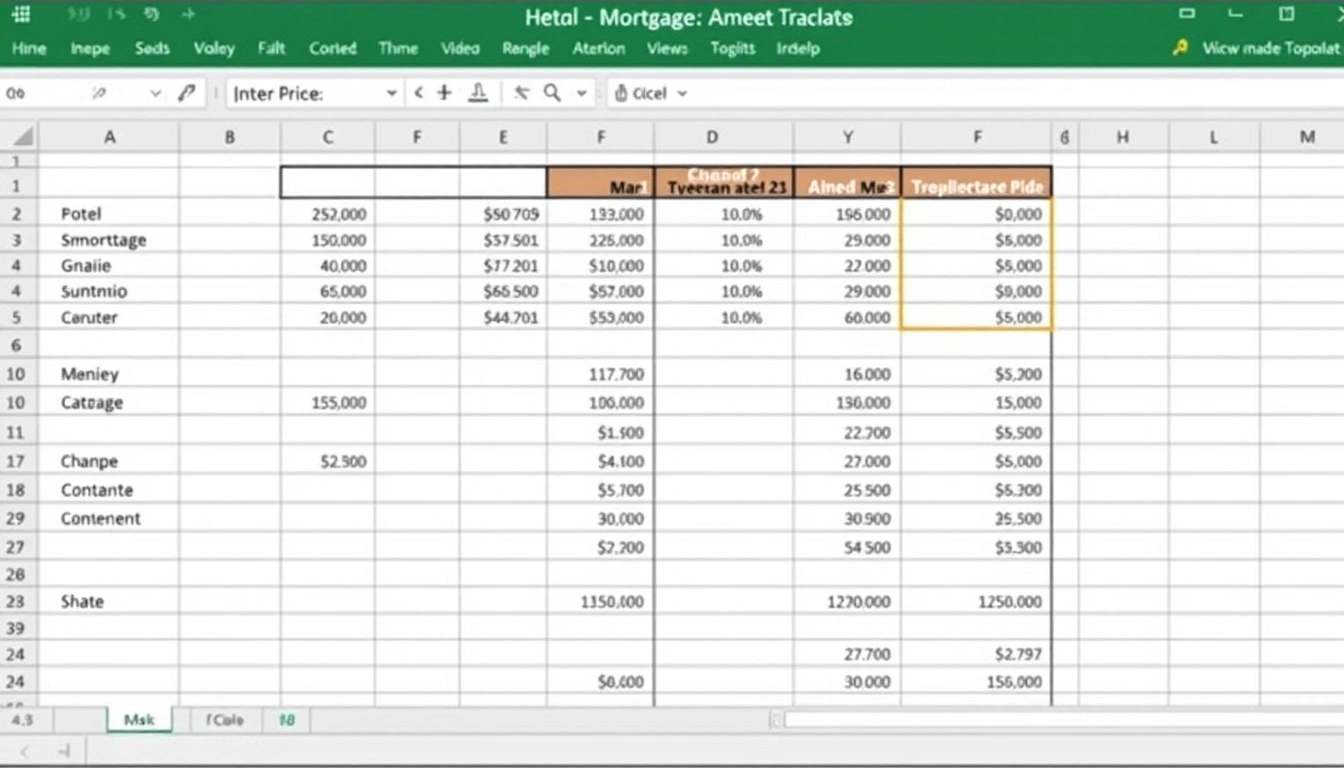1344x768 pixels.
Task: Select the Caruter cell
Action: [109, 318]
